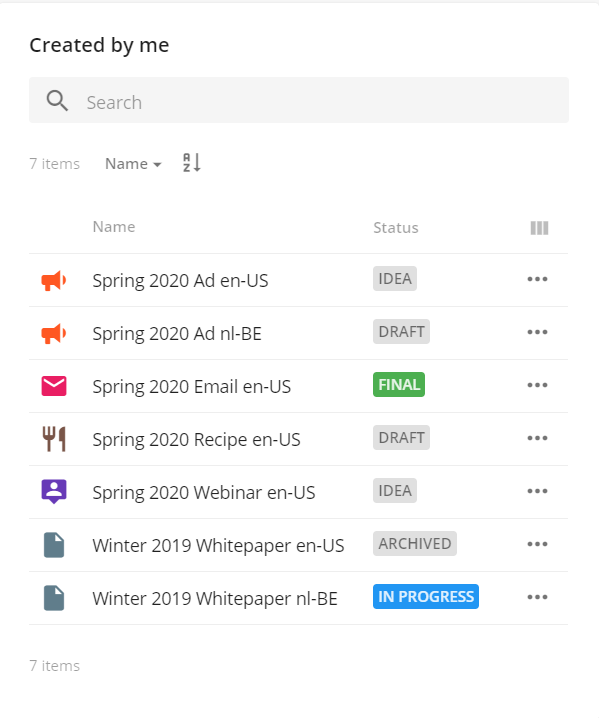Open more options for Spring 2020 Ad en-US
The image size is (599, 718).
(x=537, y=279)
